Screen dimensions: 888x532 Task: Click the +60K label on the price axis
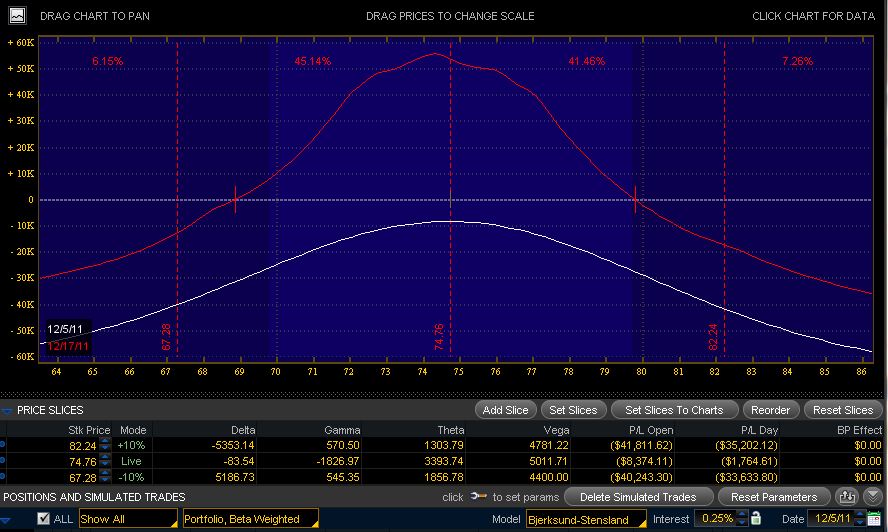[x=21, y=42]
